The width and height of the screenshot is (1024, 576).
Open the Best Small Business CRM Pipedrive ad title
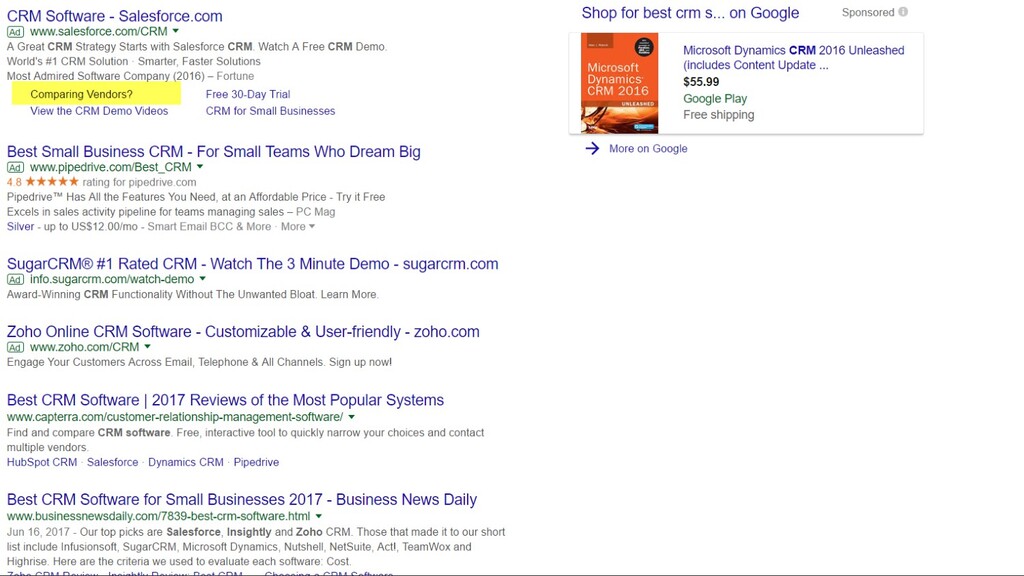click(x=214, y=152)
